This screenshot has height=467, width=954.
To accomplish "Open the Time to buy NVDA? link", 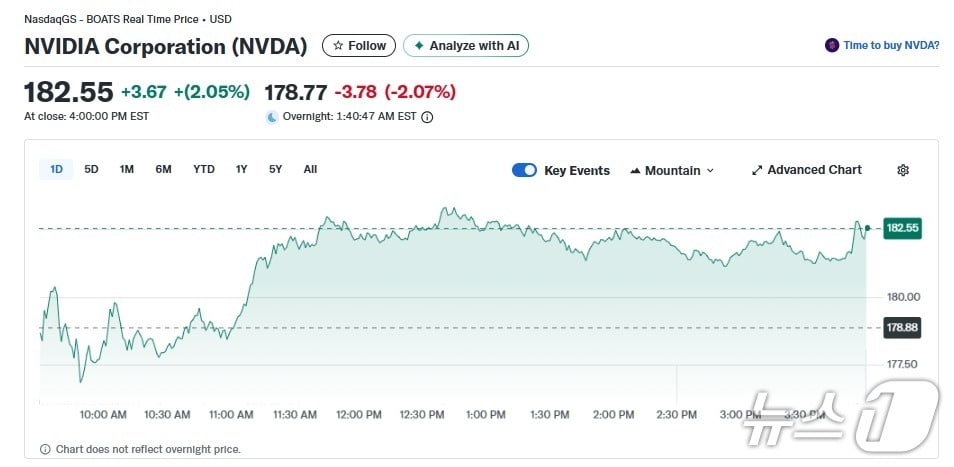I will click(x=891, y=45).
